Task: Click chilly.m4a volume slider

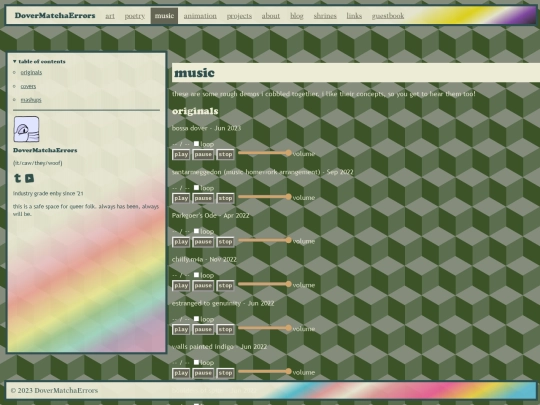Action: point(265,284)
